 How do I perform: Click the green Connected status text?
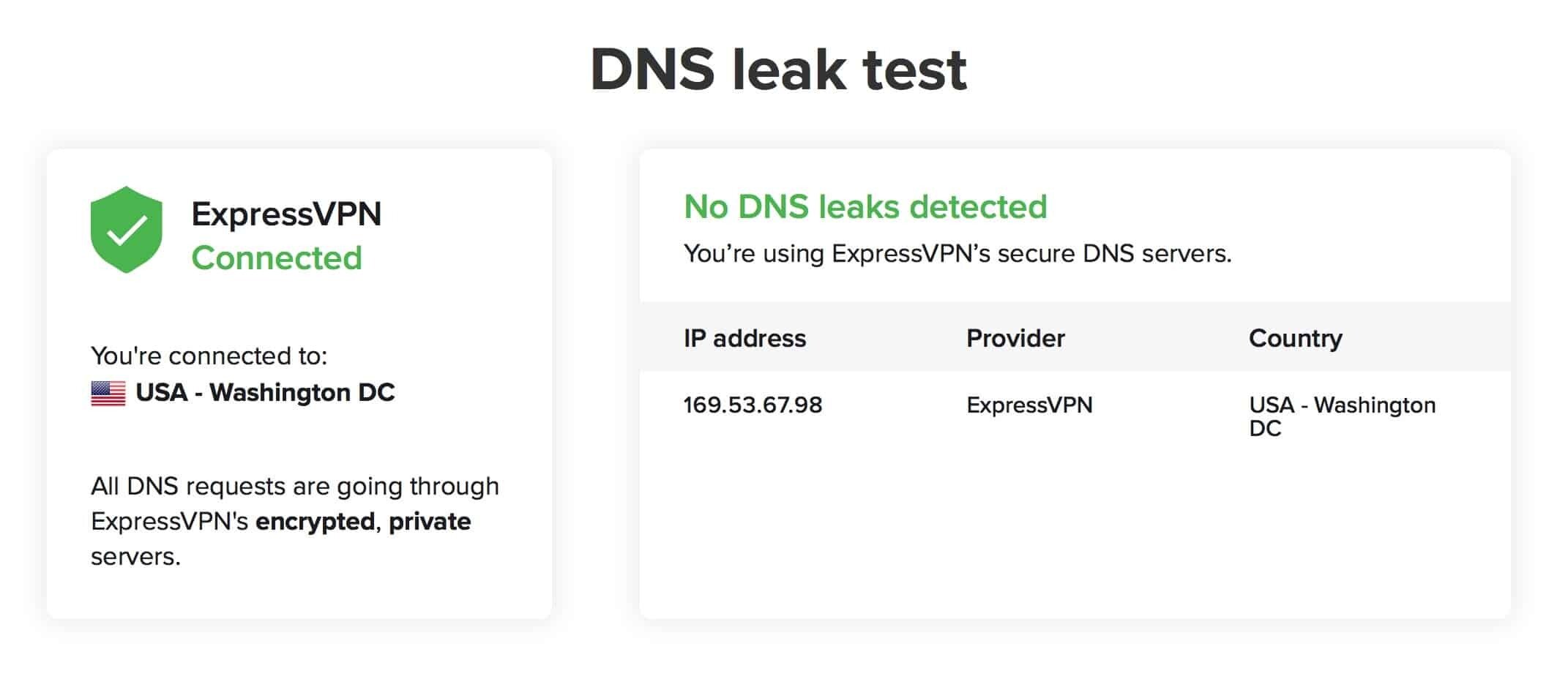pyautogui.click(x=277, y=258)
